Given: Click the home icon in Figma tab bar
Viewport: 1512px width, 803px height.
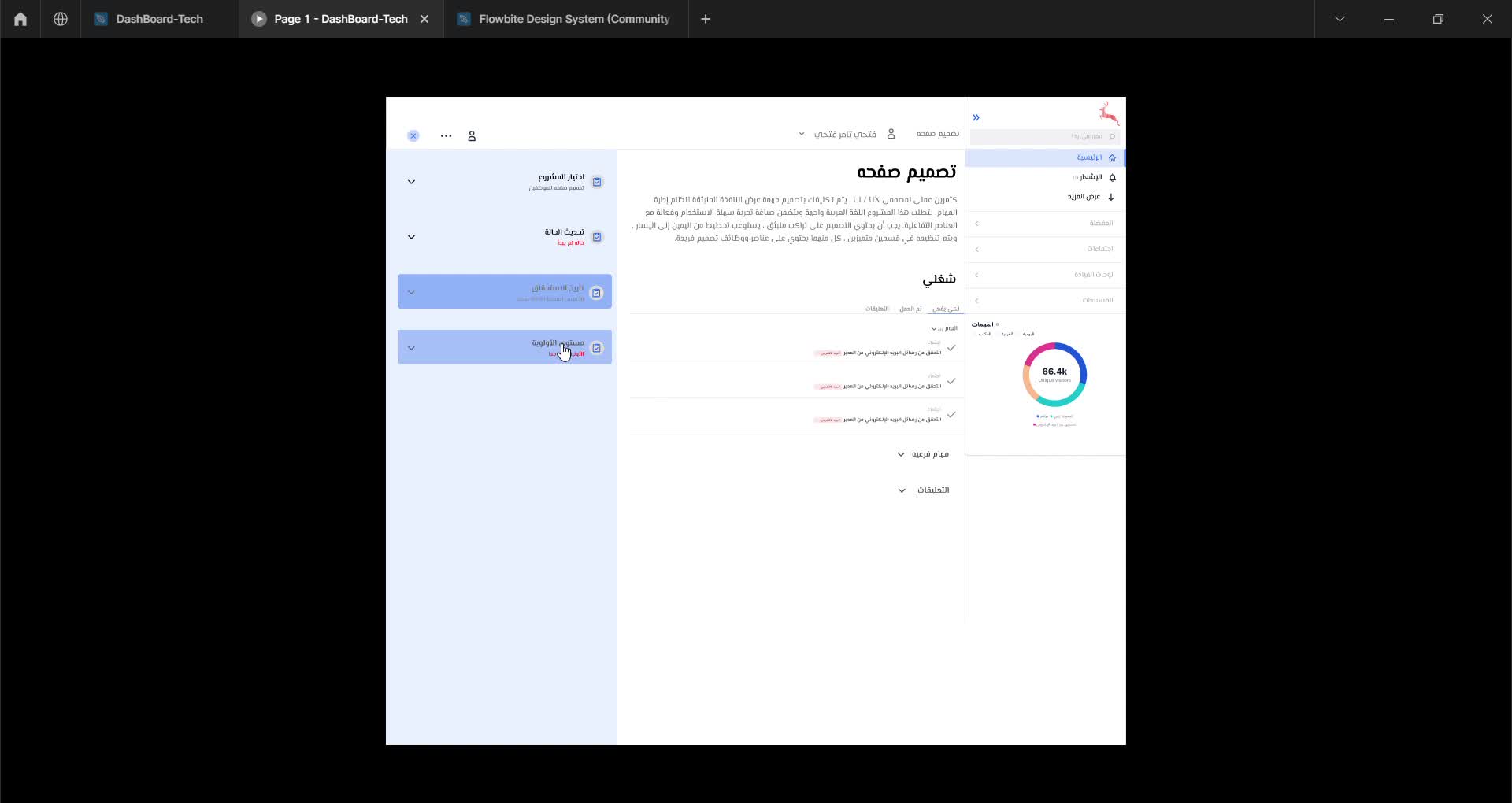Looking at the screenshot, I should click(x=20, y=19).
